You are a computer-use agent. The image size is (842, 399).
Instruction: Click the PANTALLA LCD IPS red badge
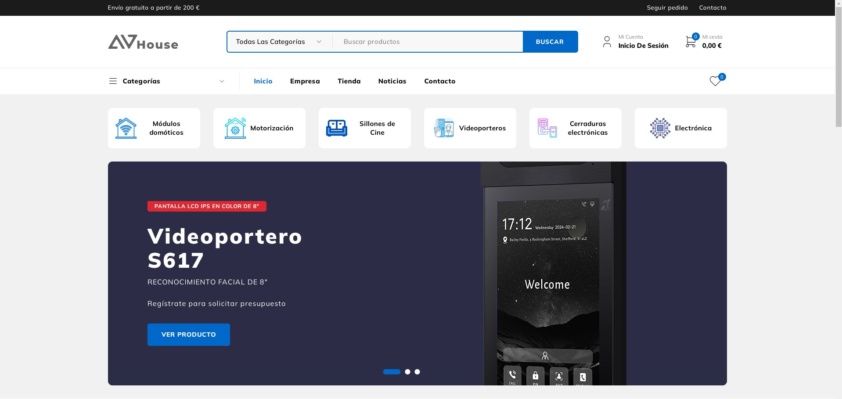[207, 206]
